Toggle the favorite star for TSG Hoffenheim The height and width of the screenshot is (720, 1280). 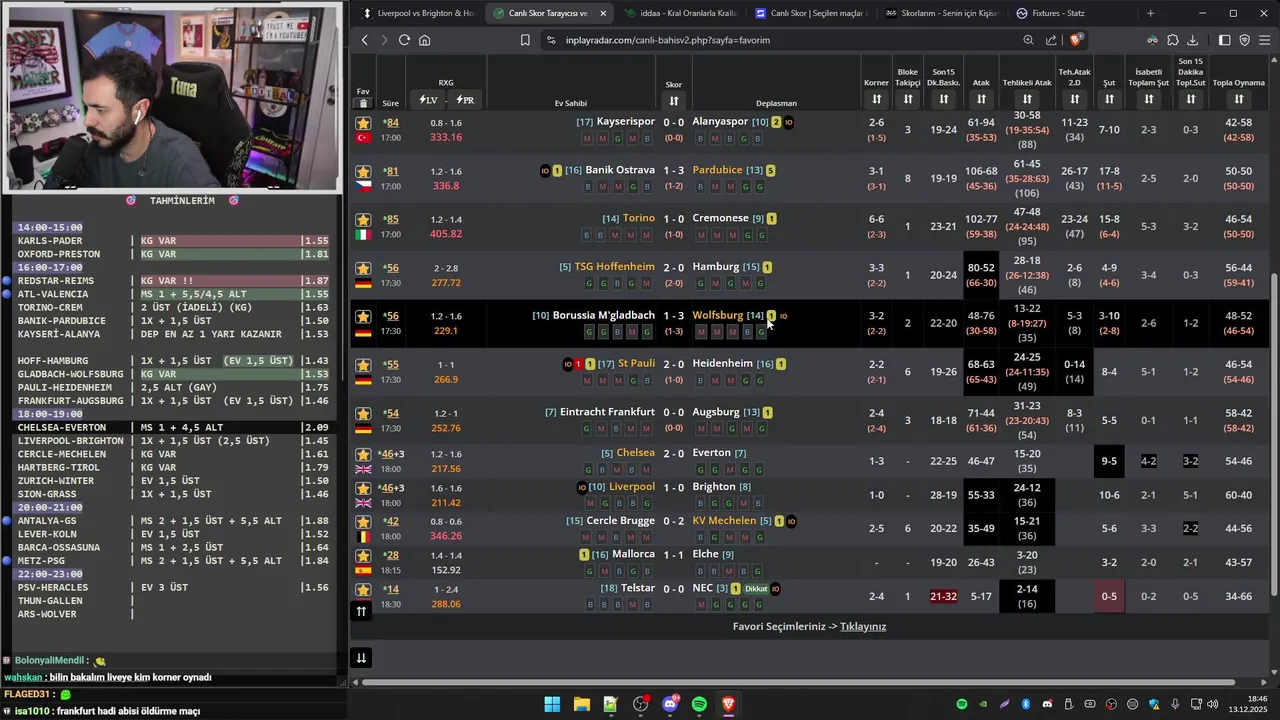(363, 269)
